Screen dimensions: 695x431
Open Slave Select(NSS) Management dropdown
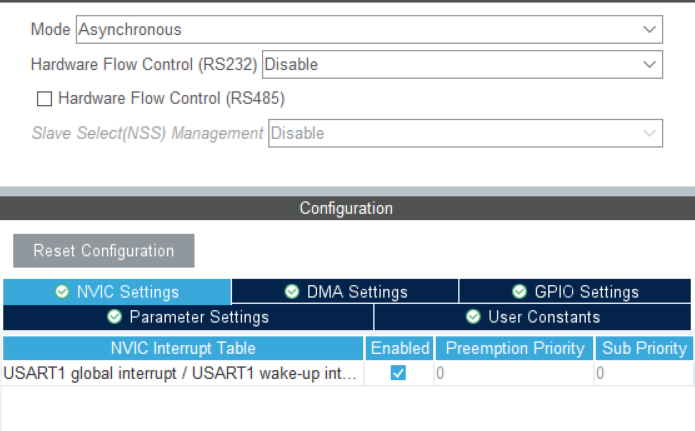click(x=465, y=133)
